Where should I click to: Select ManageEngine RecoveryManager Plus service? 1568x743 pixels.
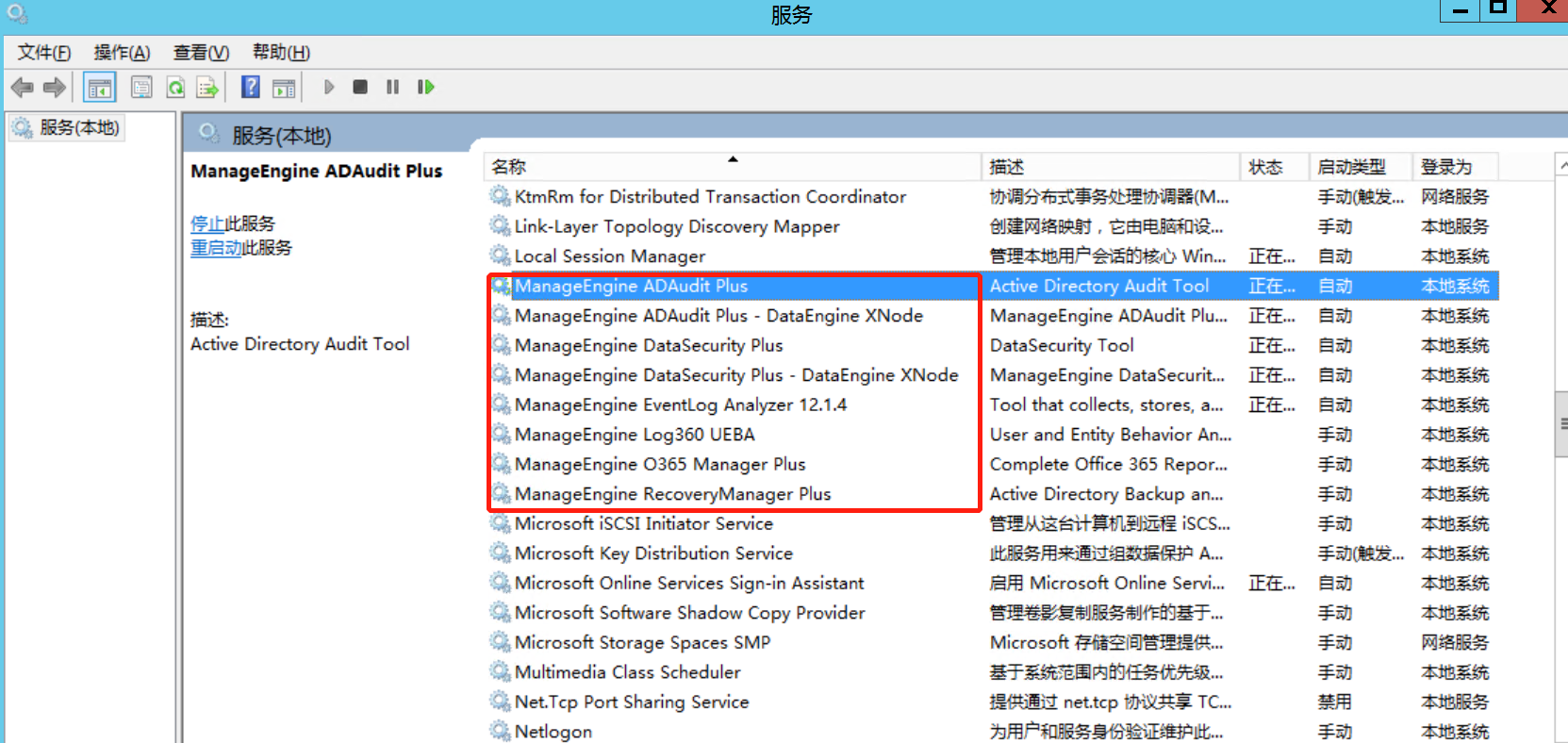(x=672, y=494)
